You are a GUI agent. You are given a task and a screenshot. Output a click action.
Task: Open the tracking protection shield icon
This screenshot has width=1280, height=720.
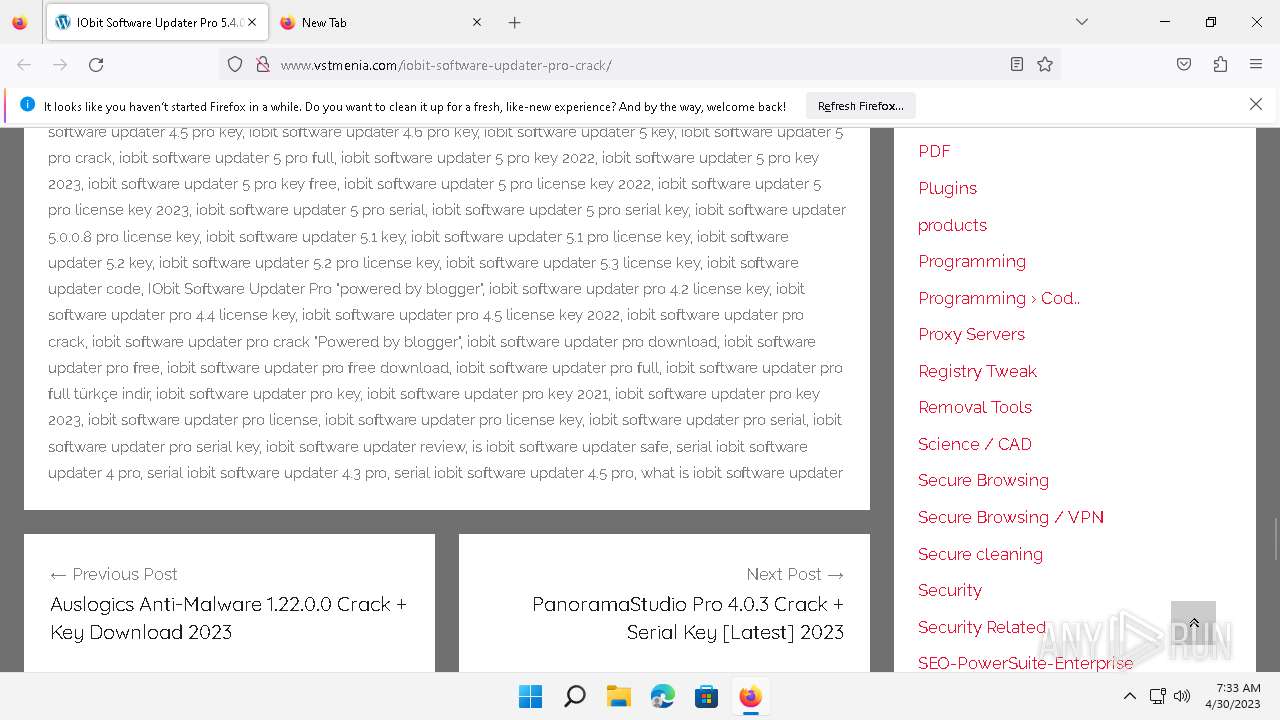(x=235, y=65)
